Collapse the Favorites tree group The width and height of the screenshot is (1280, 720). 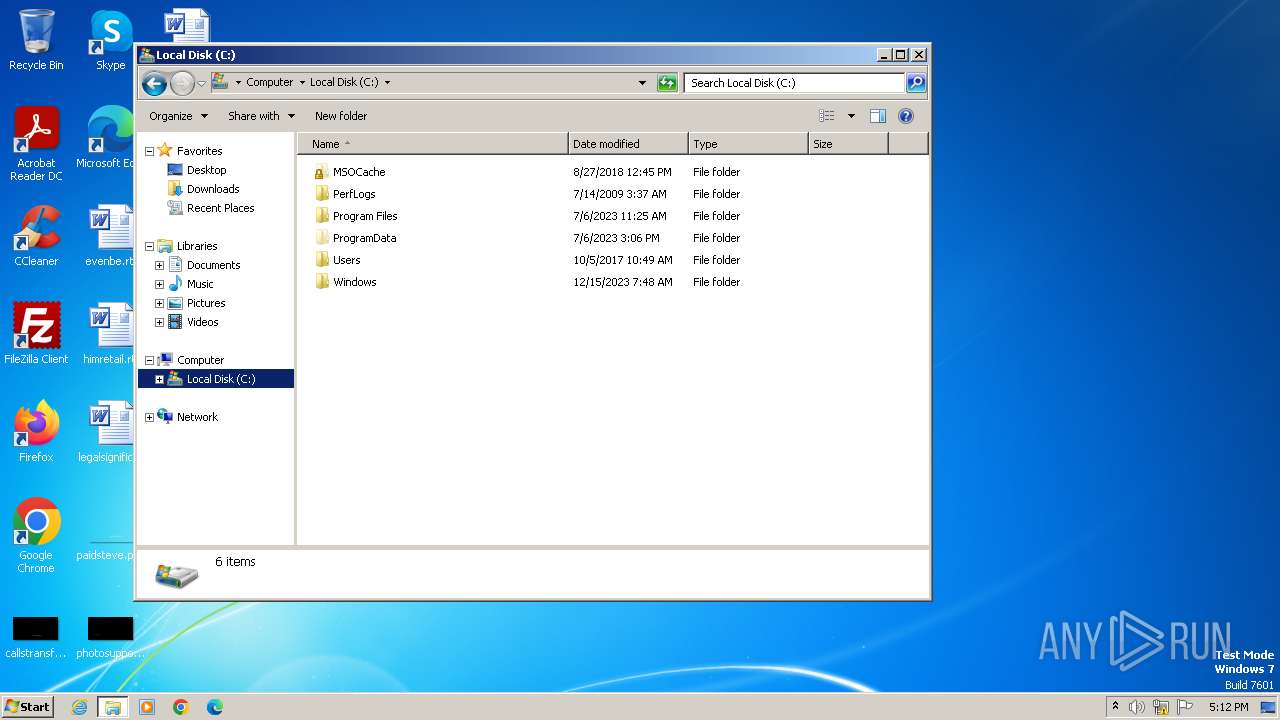[149, 151]
